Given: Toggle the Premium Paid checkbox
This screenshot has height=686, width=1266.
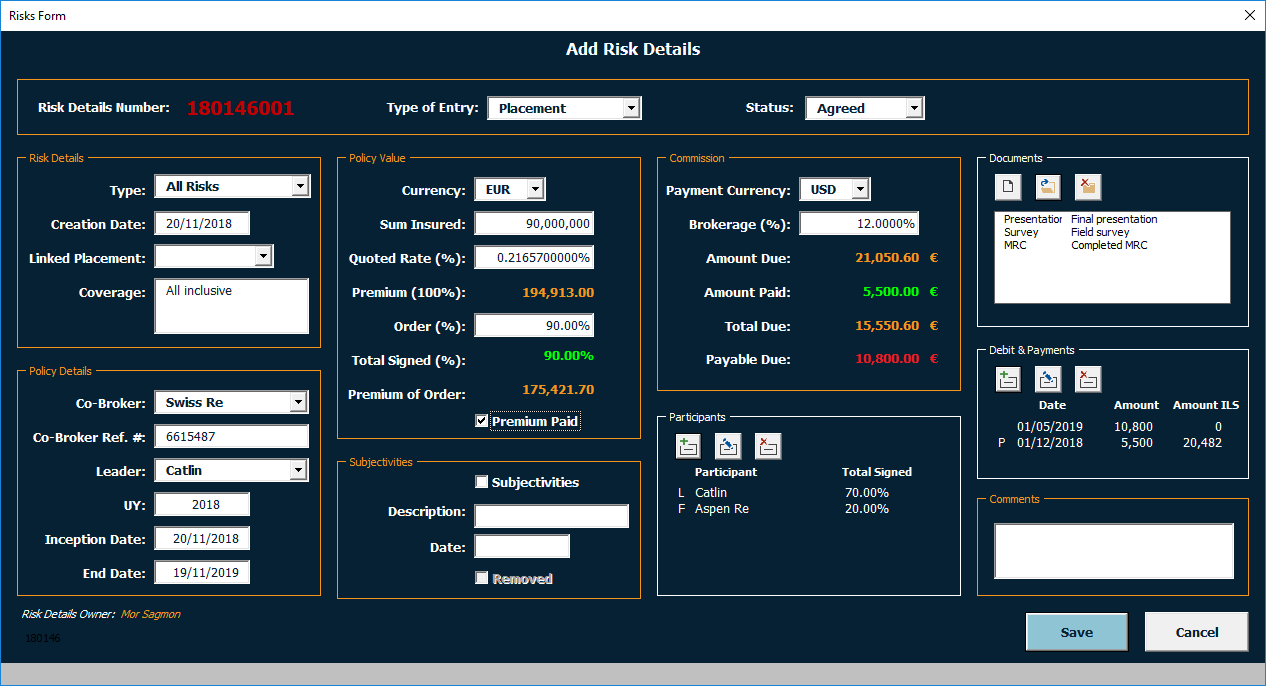Looking at the screenshot, I should tap(482, 421).
